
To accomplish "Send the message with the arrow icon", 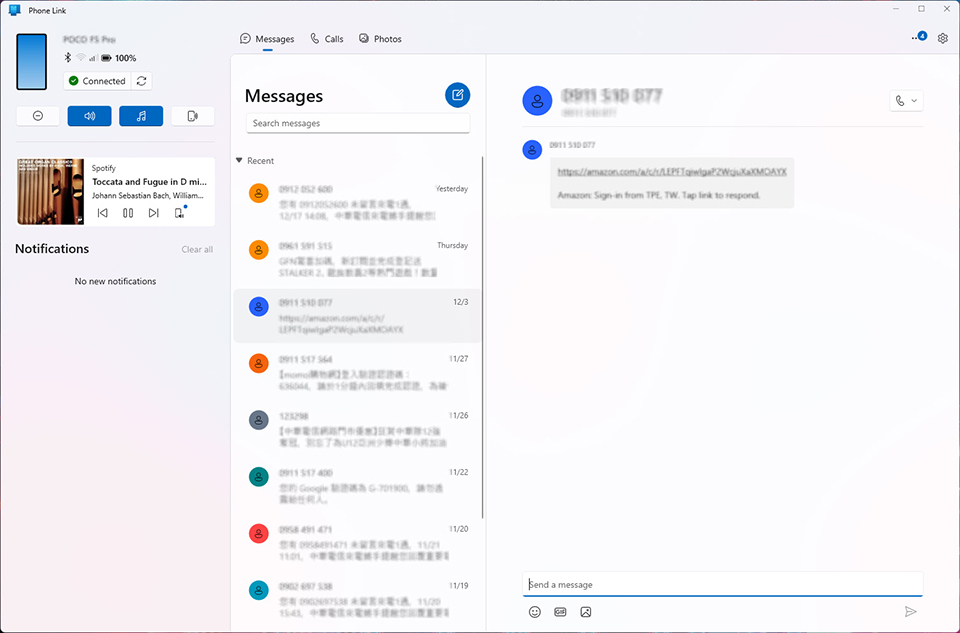I will (x=911, y=611).
